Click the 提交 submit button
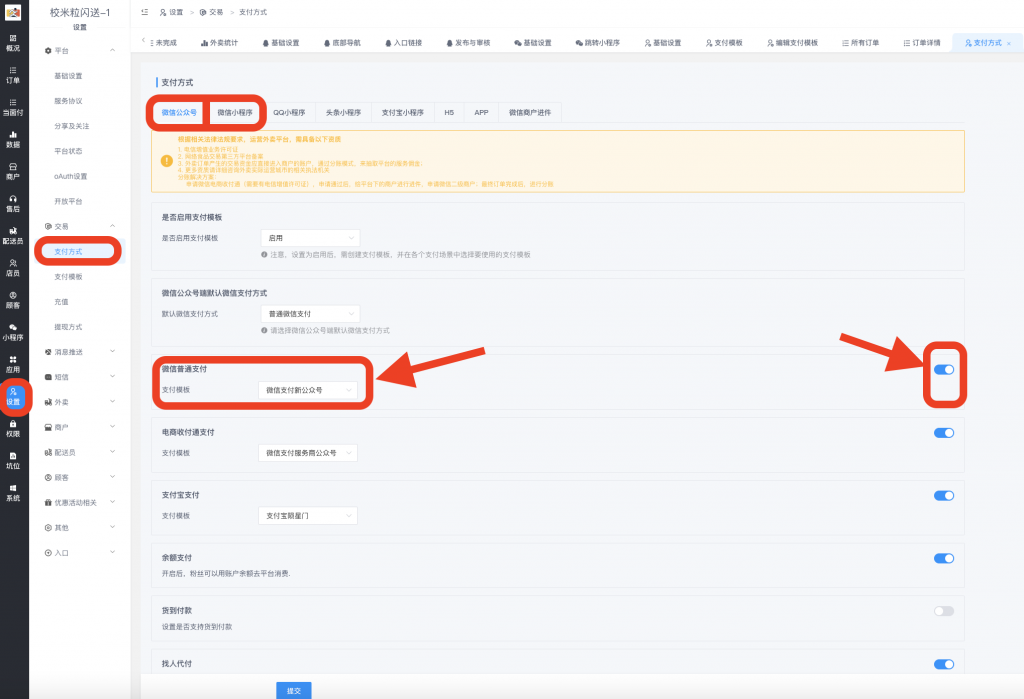This screenshot has height=699, width=1024. 293,690
